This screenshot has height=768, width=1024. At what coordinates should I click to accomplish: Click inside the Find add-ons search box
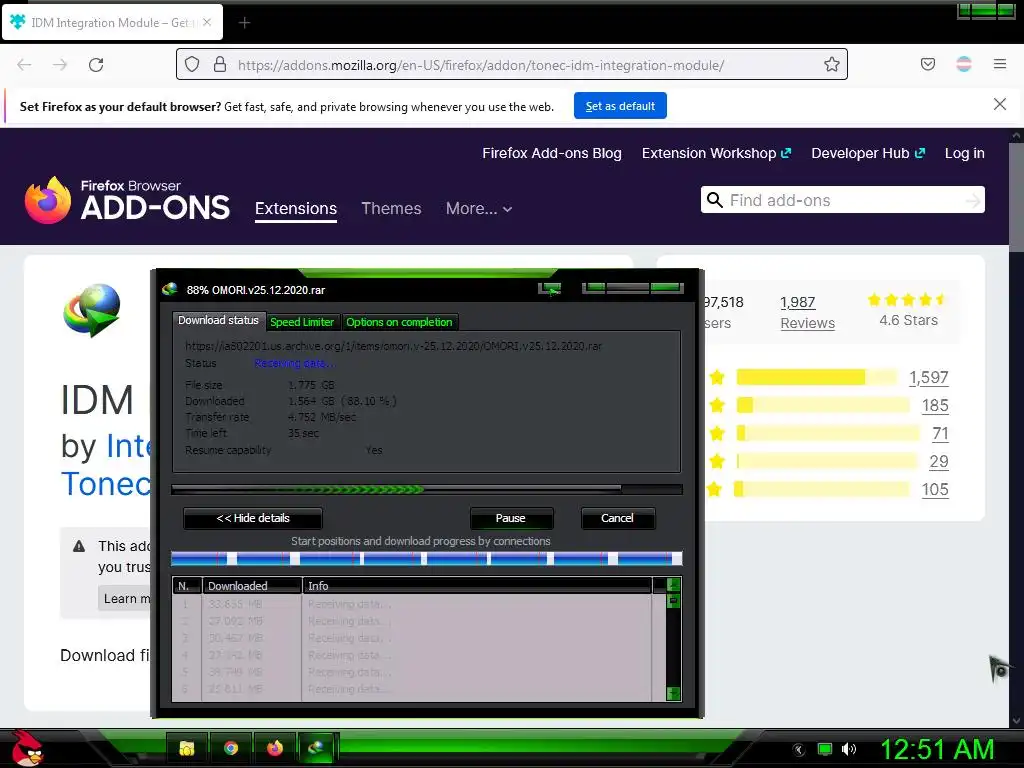coord(842,200)
